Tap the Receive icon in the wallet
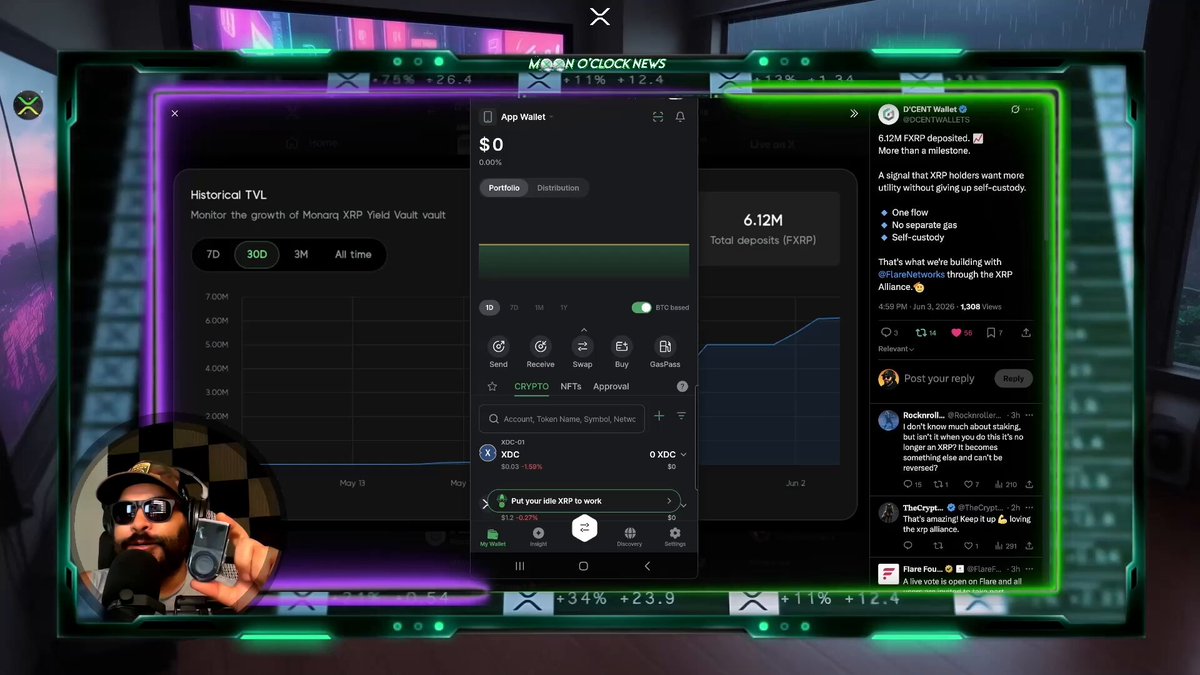 click(x=540, y=346)
